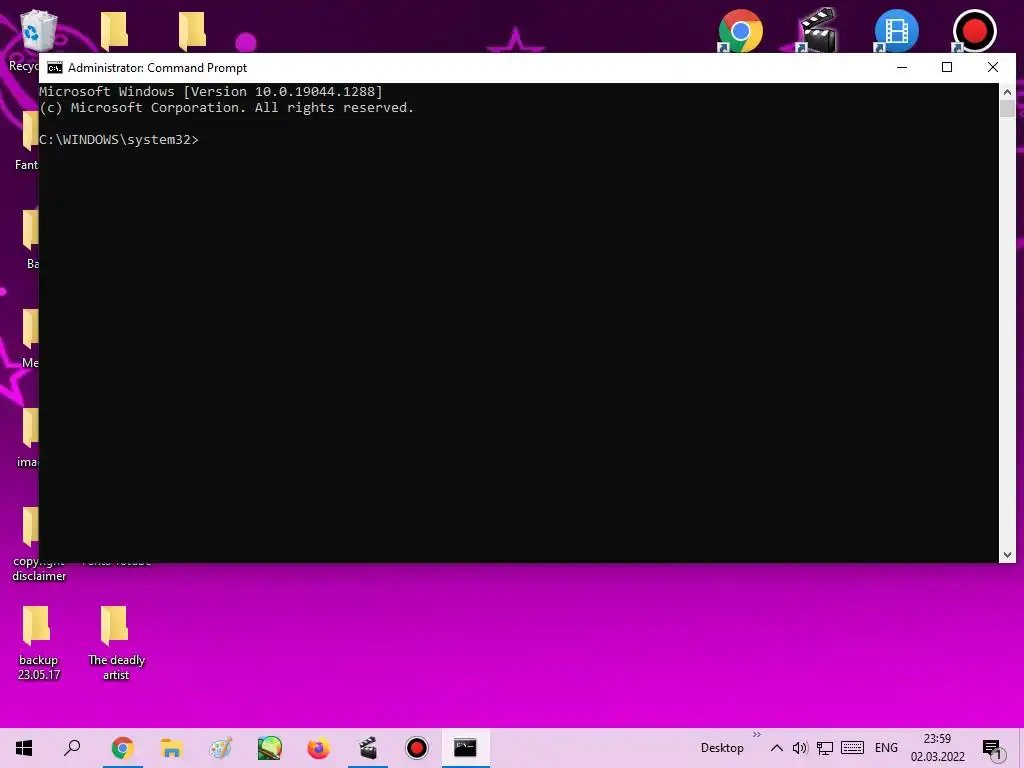Click the Command Prompt taskbar button

point(466,748)
